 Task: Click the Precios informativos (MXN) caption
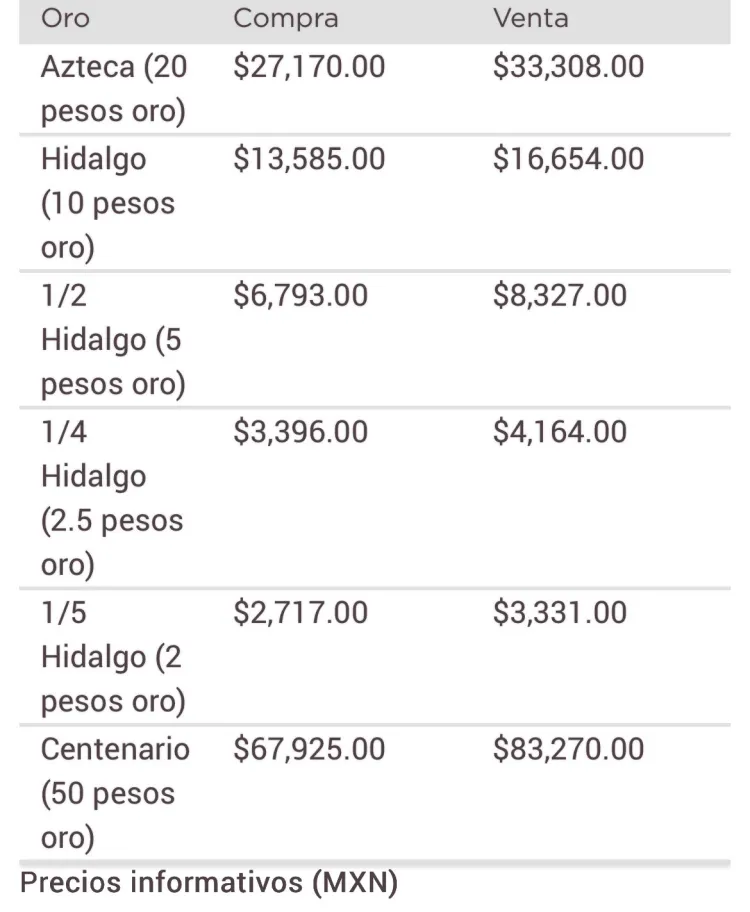pyautogui.click(x=209, y=883)
